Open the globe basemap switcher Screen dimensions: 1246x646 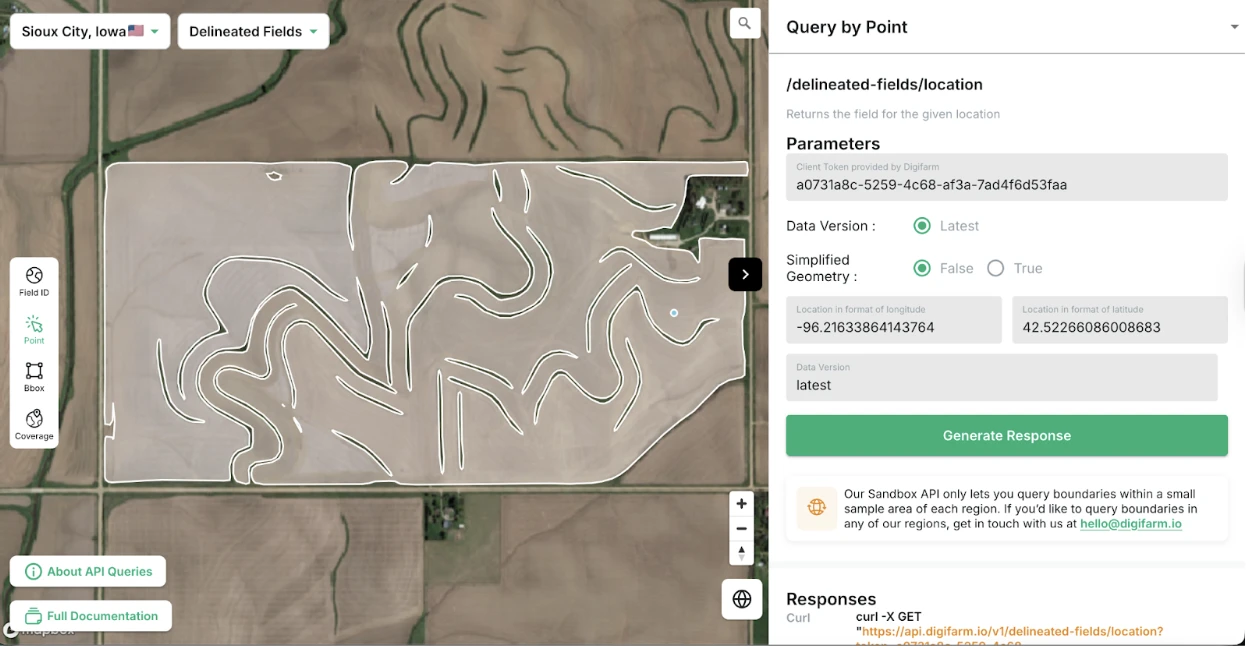click(x=742, y=599)
